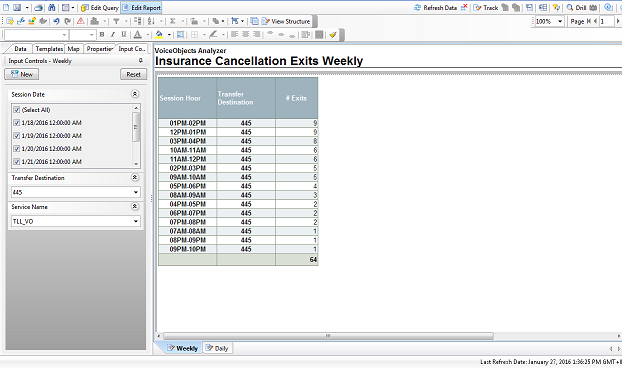Click the Bold formatting icon
Screen dimensions: 622x368
click(x=102, y=34)
